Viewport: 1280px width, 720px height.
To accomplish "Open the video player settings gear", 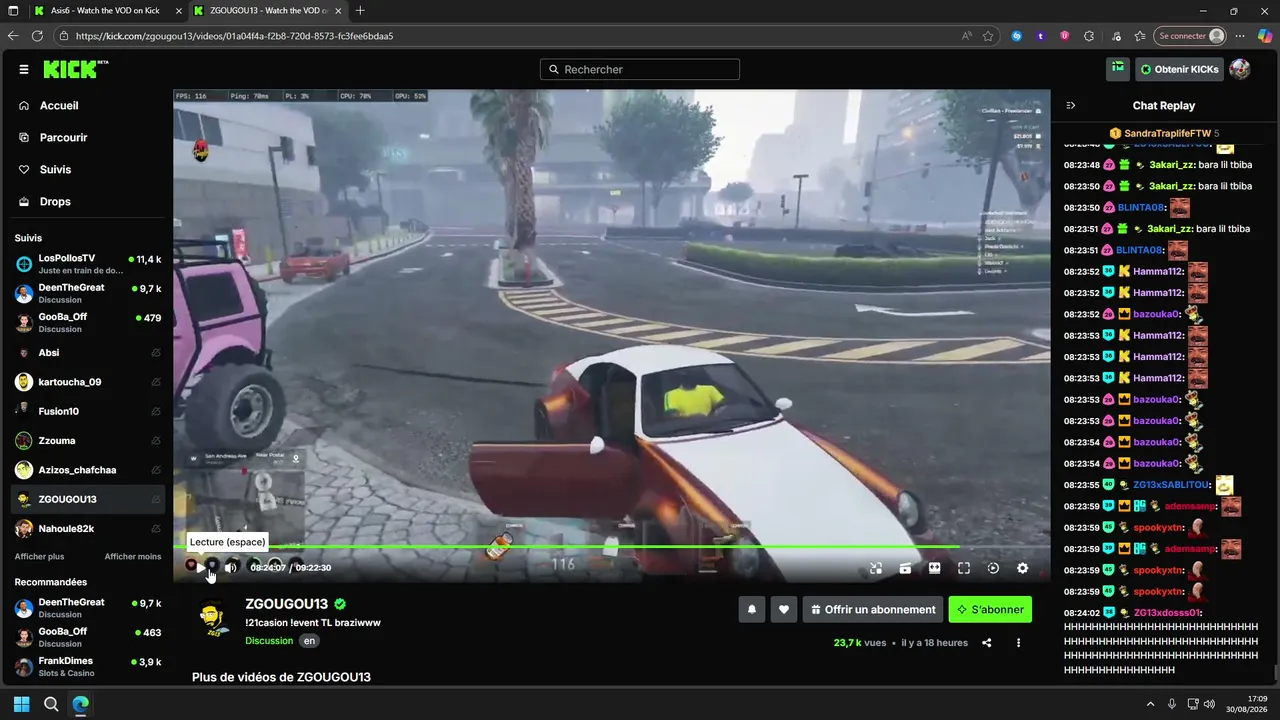I will (x=1022, y=568).
